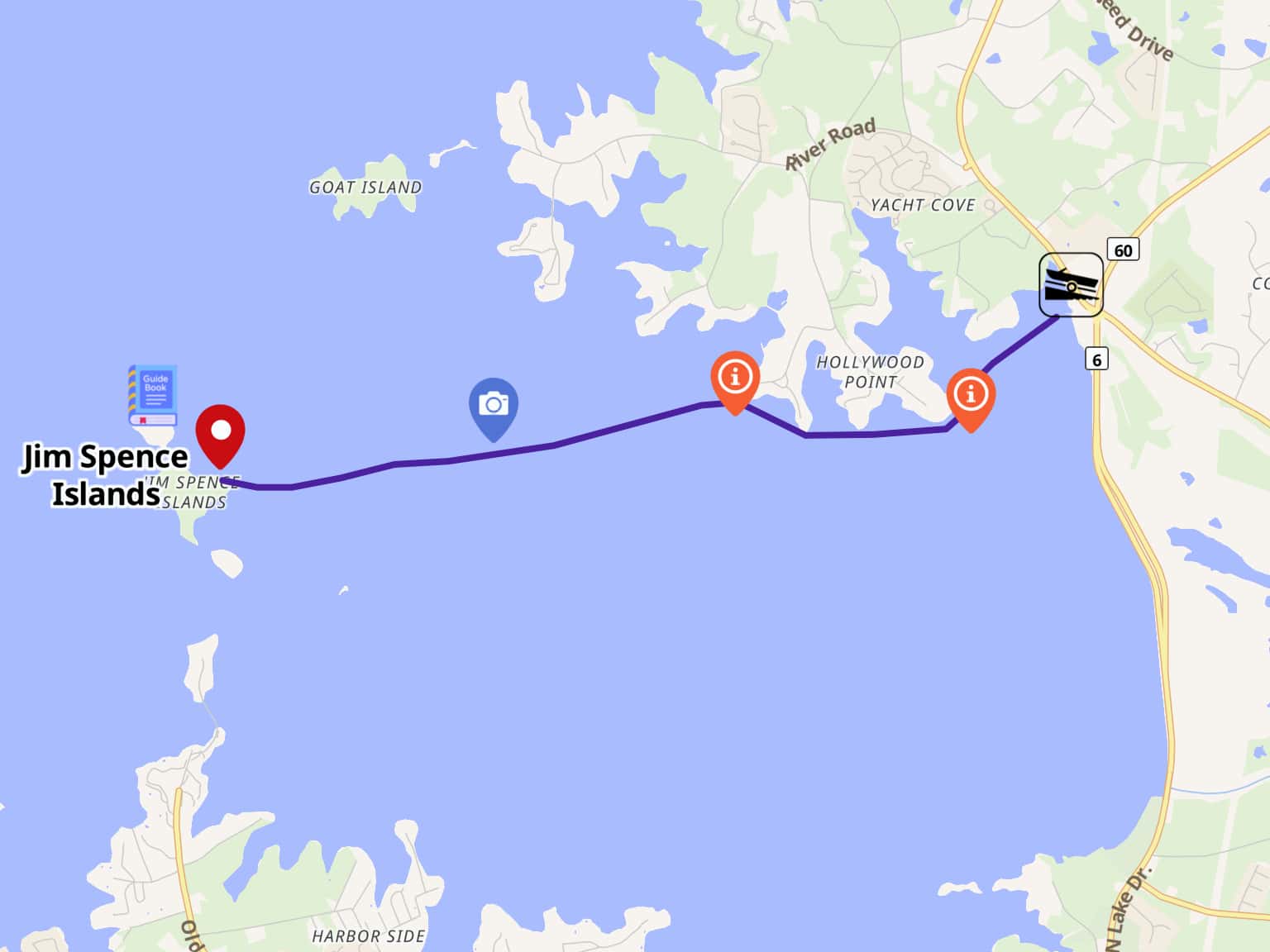Select the Hollywood Point label
This screenshot has height=952, width=1270.
870,372
